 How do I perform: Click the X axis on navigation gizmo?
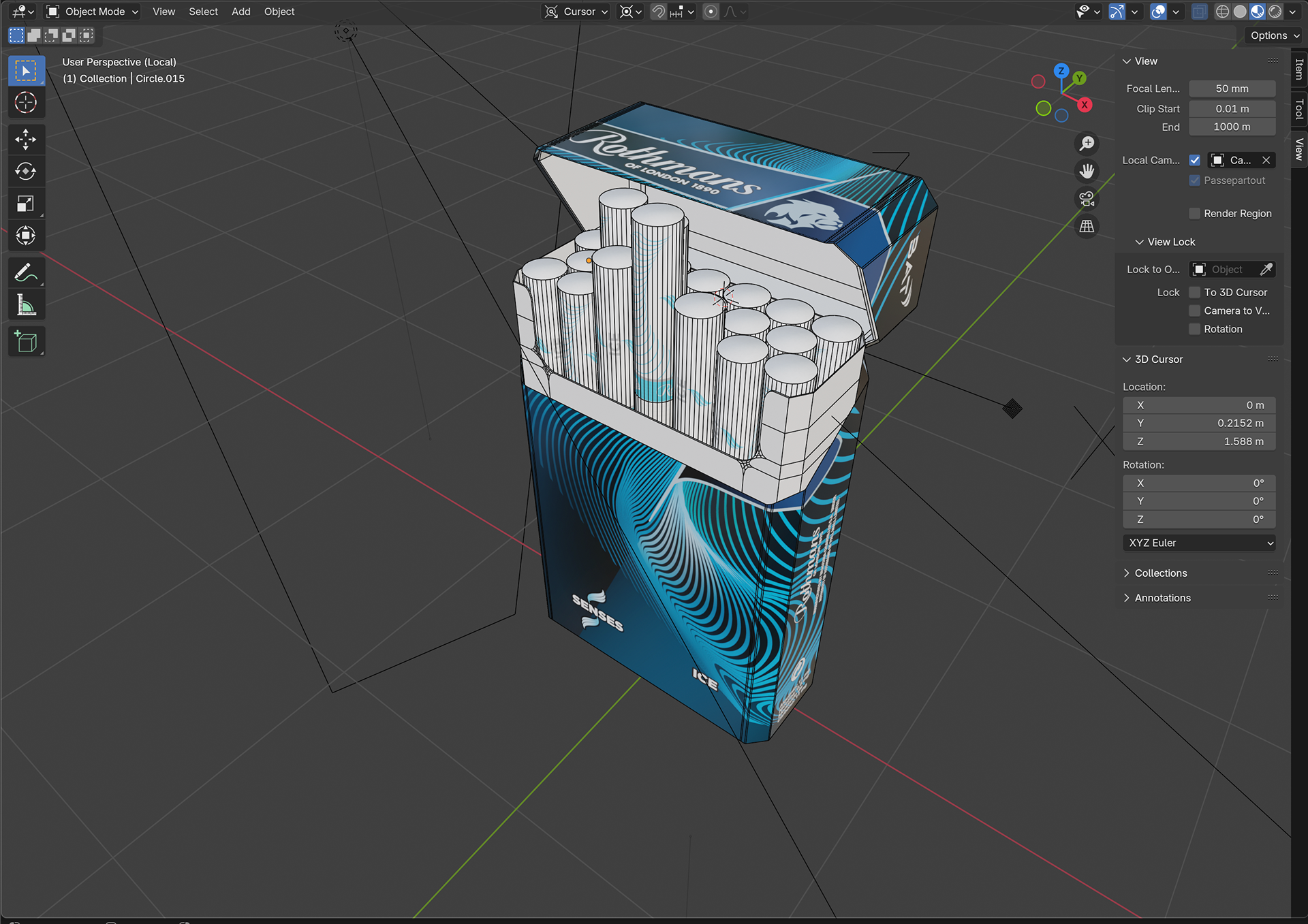(1085, 105)
